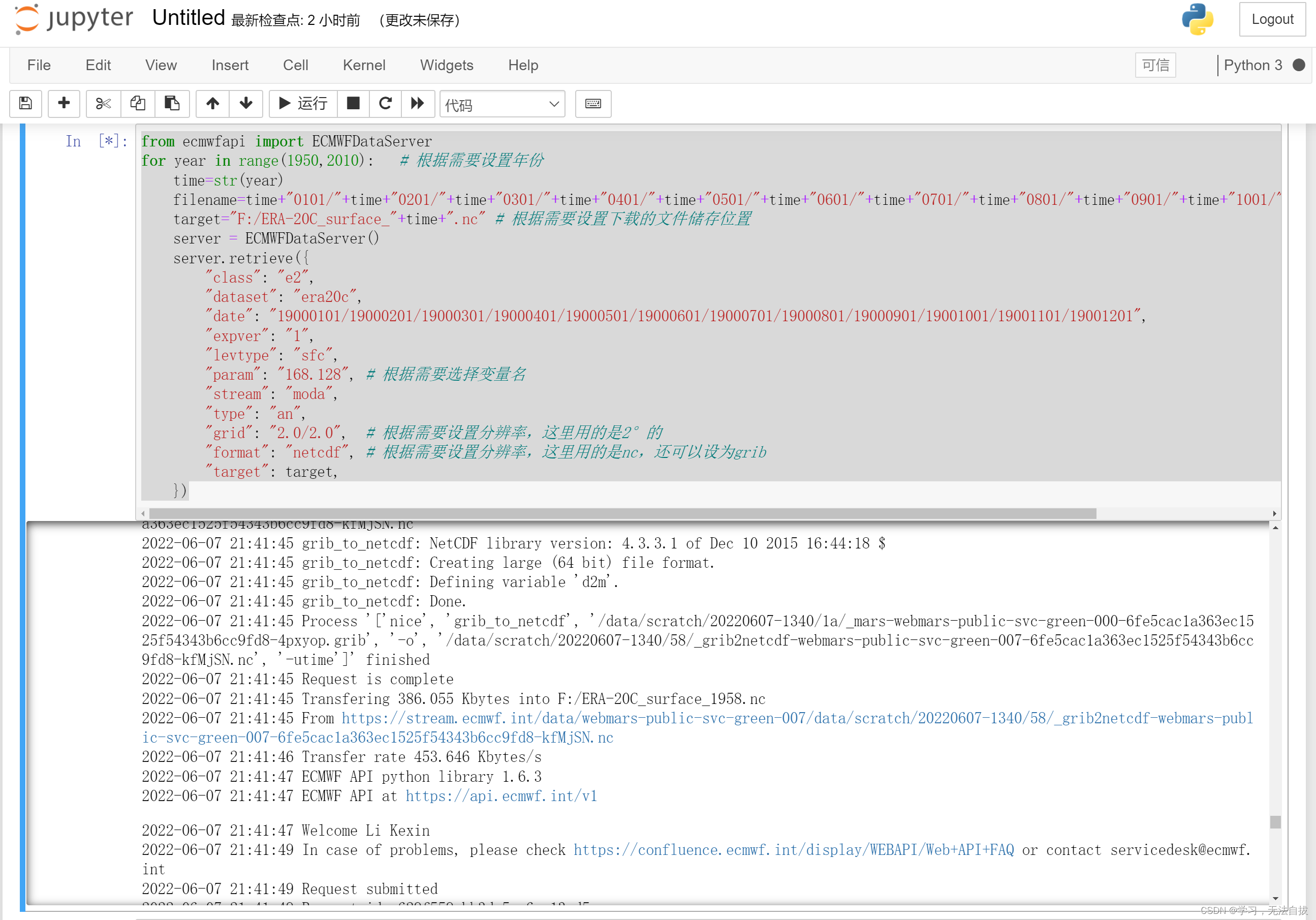The image size is (1316, 920).
Task: Click the Fast-forward cells icon
Action: coord(418,103)
